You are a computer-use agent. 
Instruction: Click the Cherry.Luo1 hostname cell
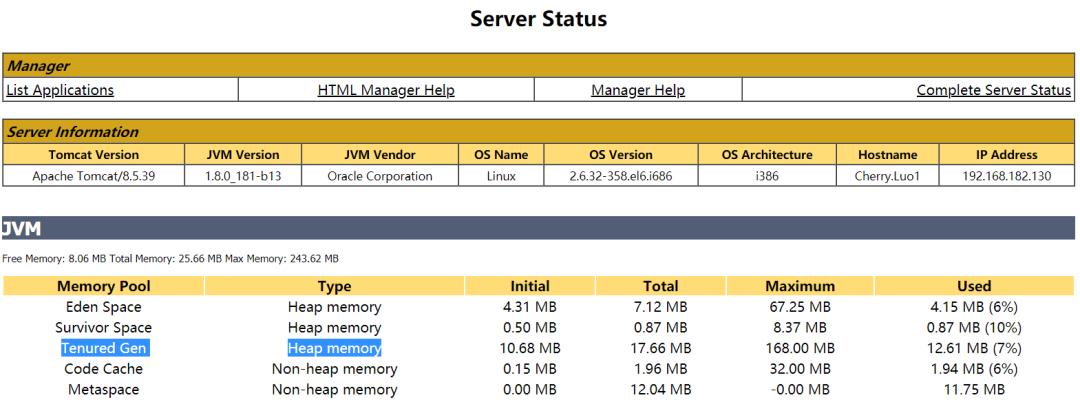(x=886, y=176)
